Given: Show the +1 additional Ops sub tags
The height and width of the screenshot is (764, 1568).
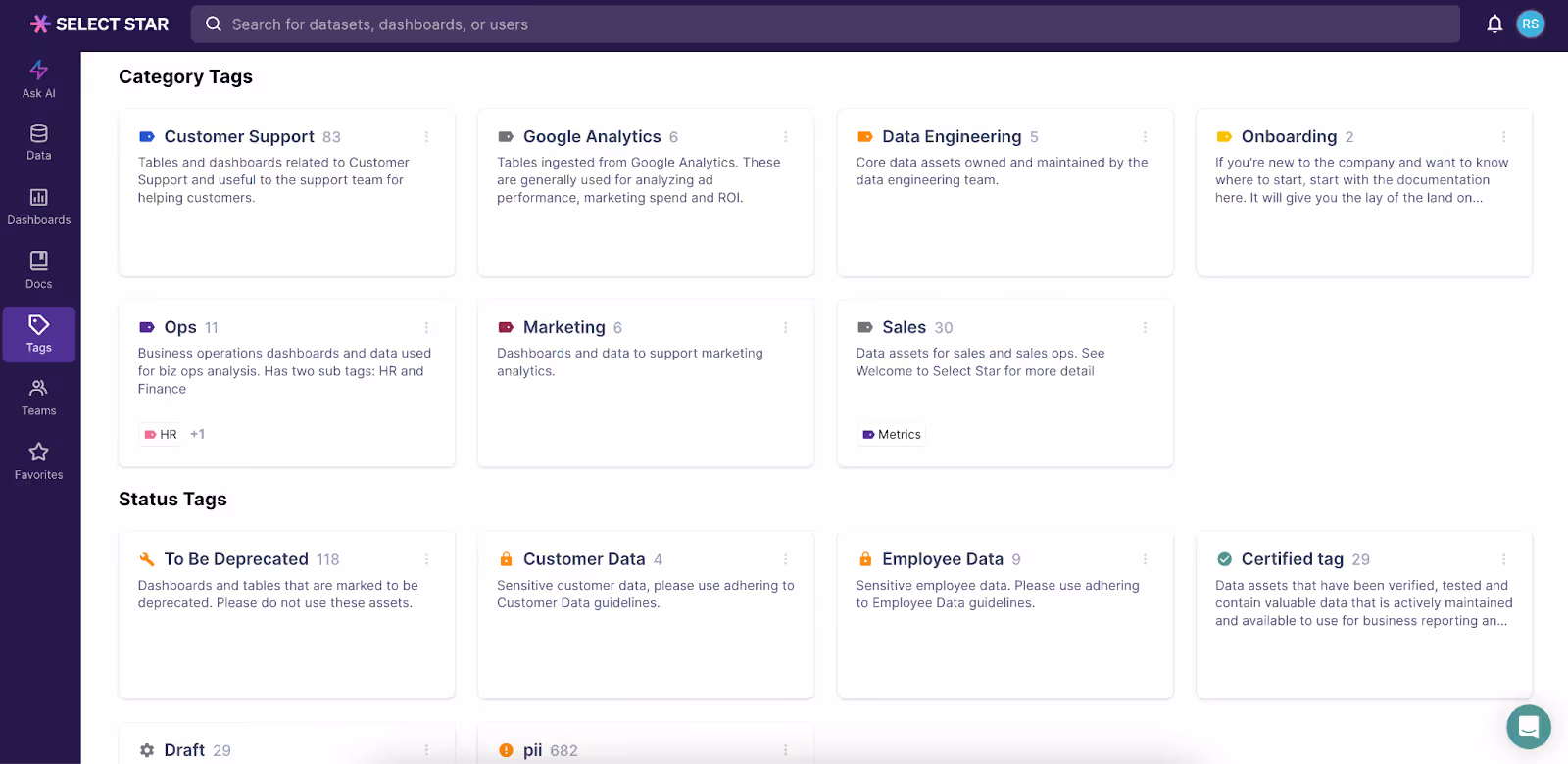Looking at the screenshot, I should pyautogui.click(x=198, y=434).
